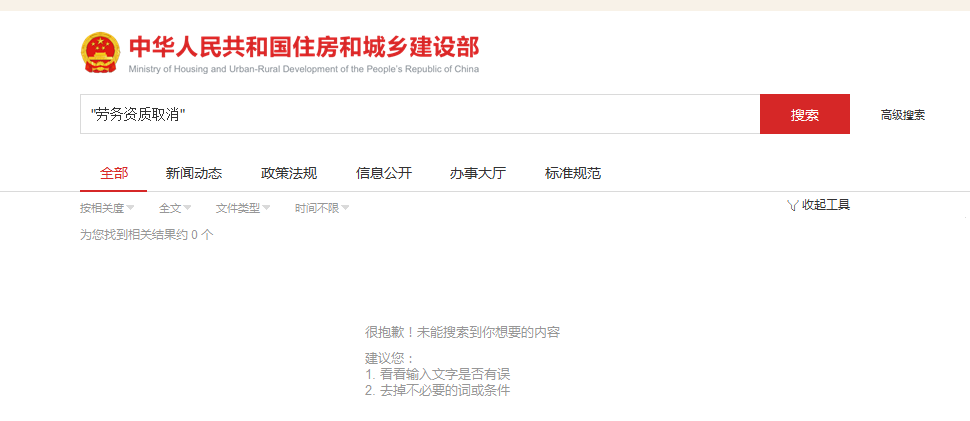Viewport: 970px width, 421px height.
Task: Click the filter funnel icon
Action: point(792,205)
